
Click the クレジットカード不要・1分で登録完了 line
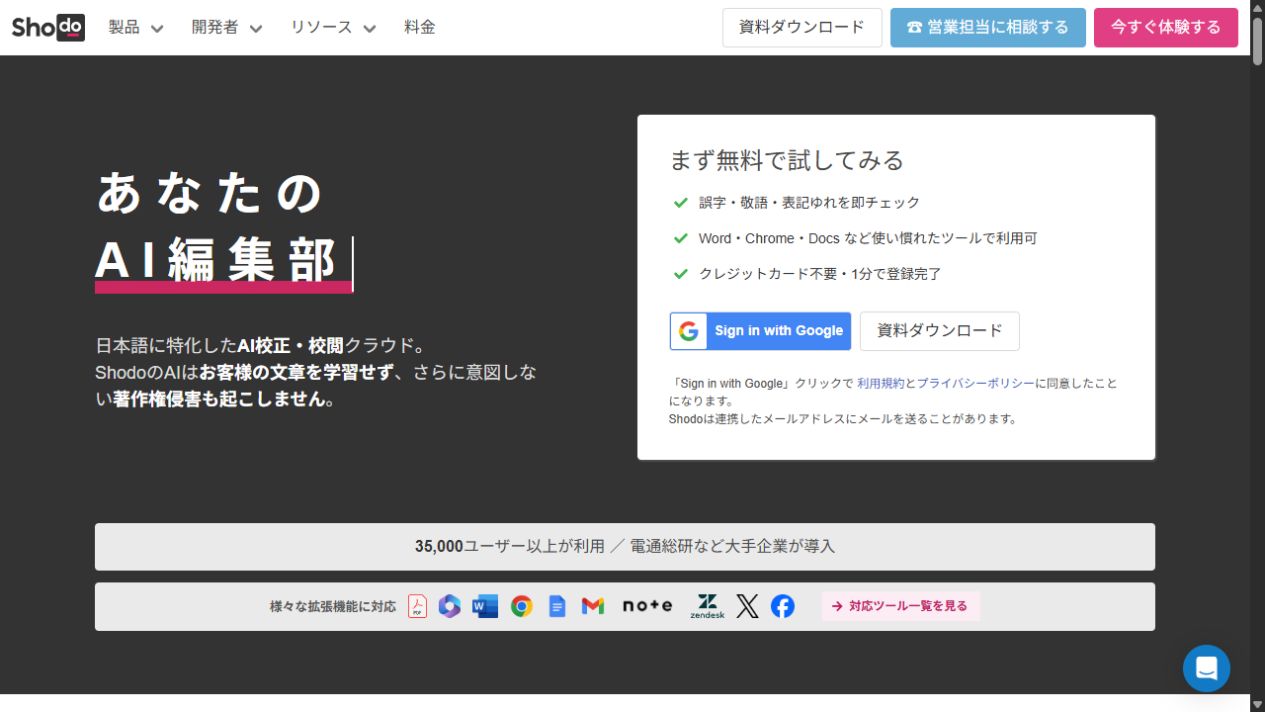pyautogui.click(x=820, y=274)
